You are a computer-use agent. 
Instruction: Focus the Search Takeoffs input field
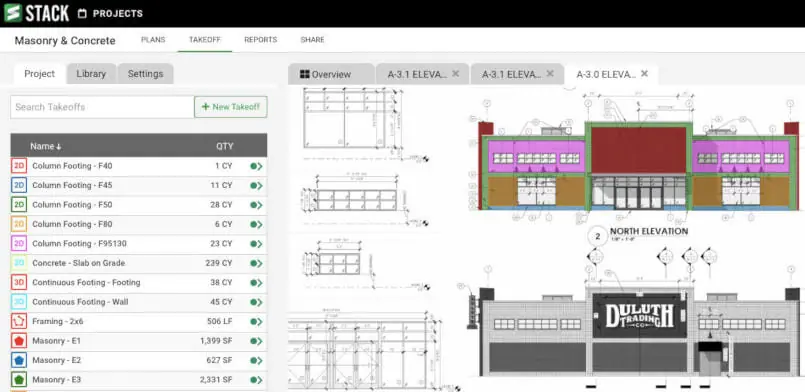pyautogui.click(x=102, y=107)
